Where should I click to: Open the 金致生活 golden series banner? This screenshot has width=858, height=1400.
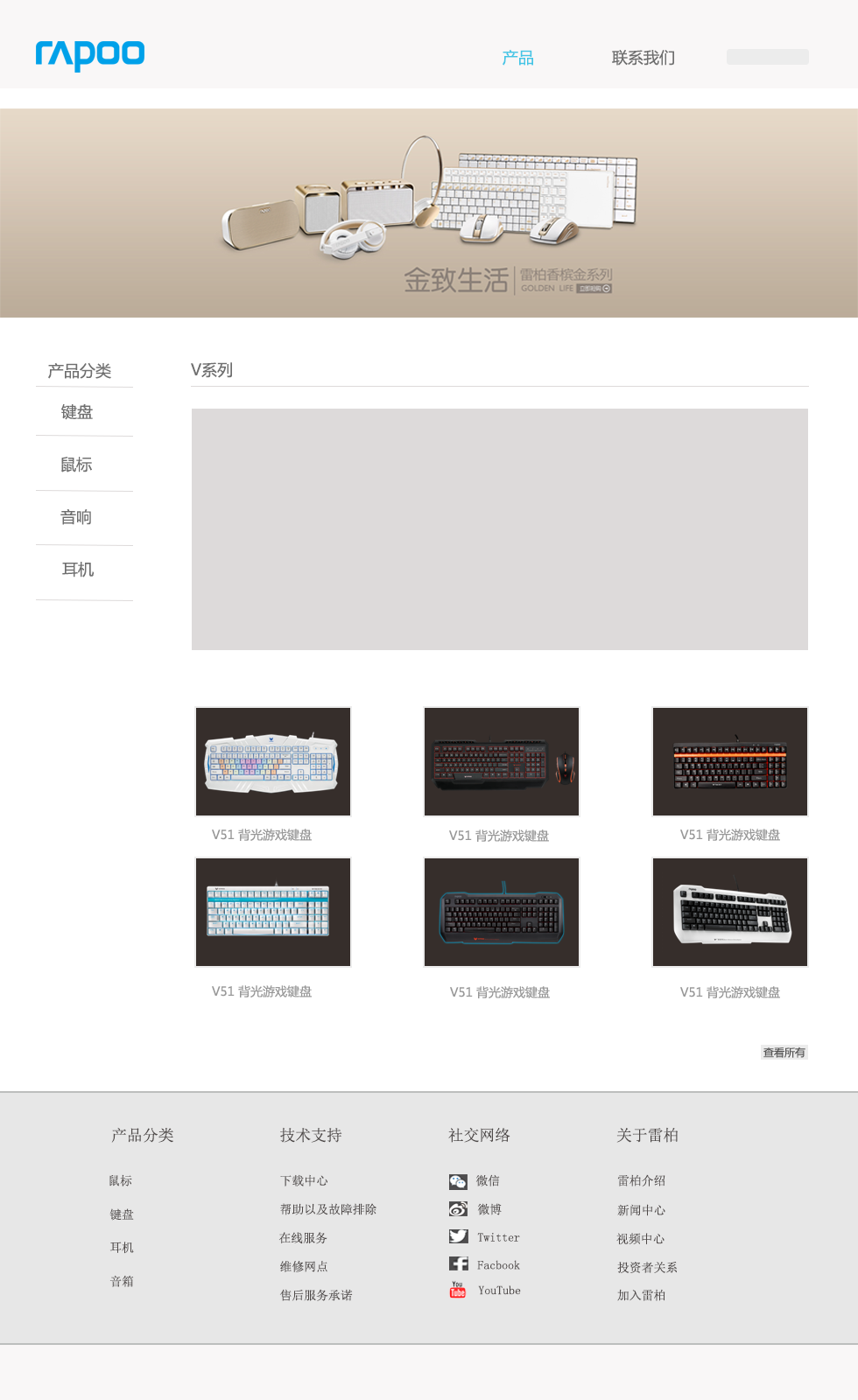(429, 213)
